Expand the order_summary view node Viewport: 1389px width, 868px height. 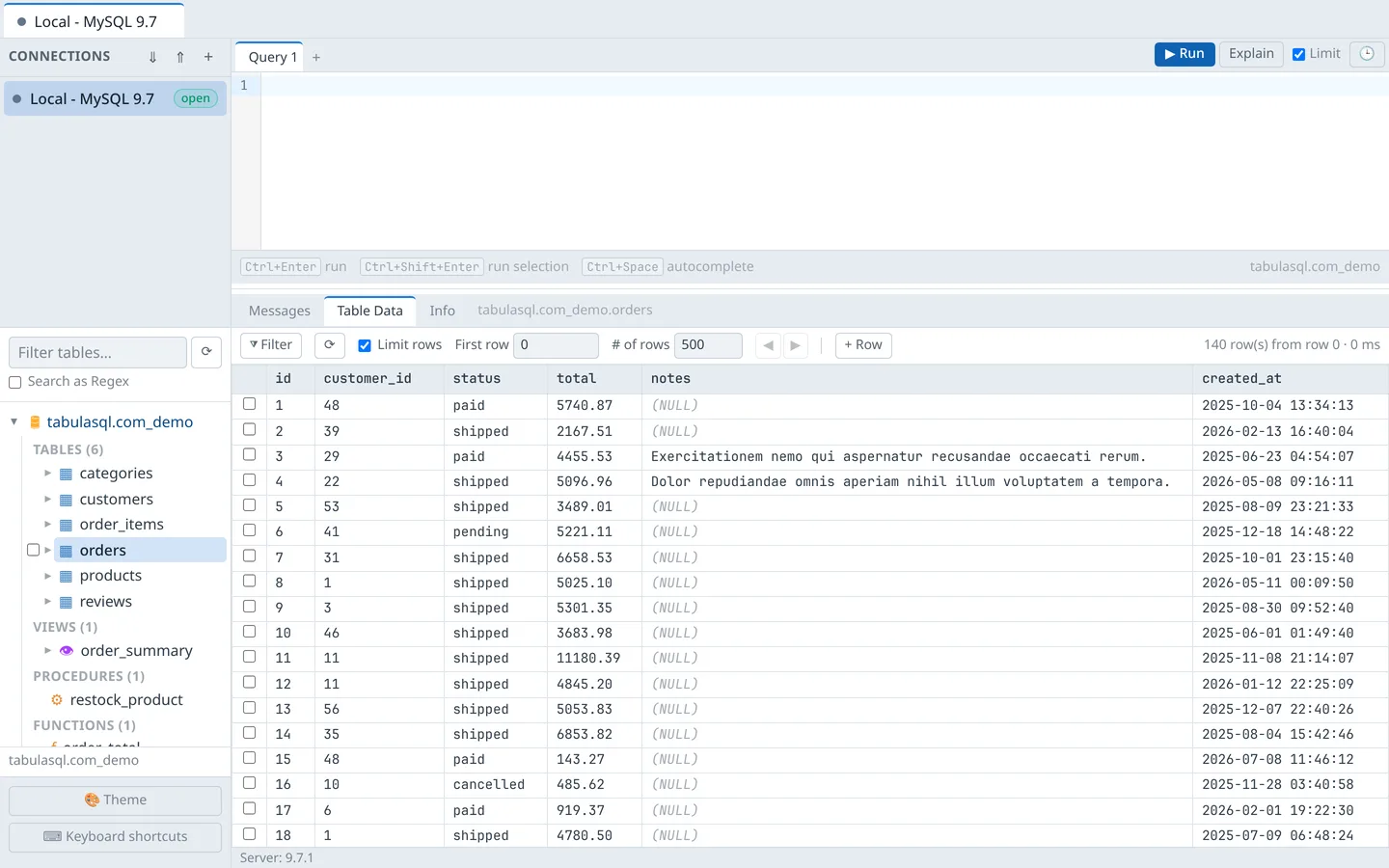[x=47, y=651]
